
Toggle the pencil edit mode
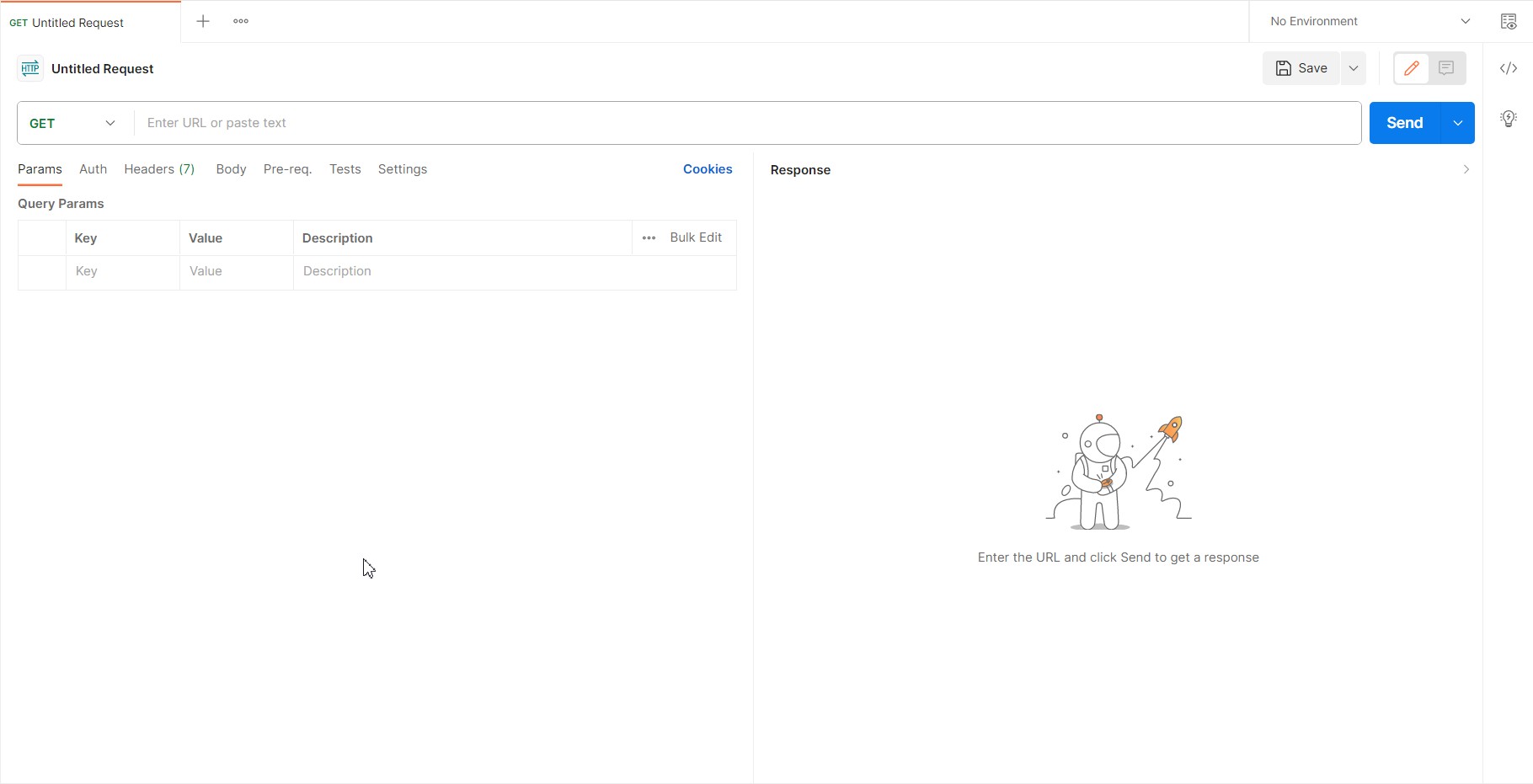[x=1411, y=68]
